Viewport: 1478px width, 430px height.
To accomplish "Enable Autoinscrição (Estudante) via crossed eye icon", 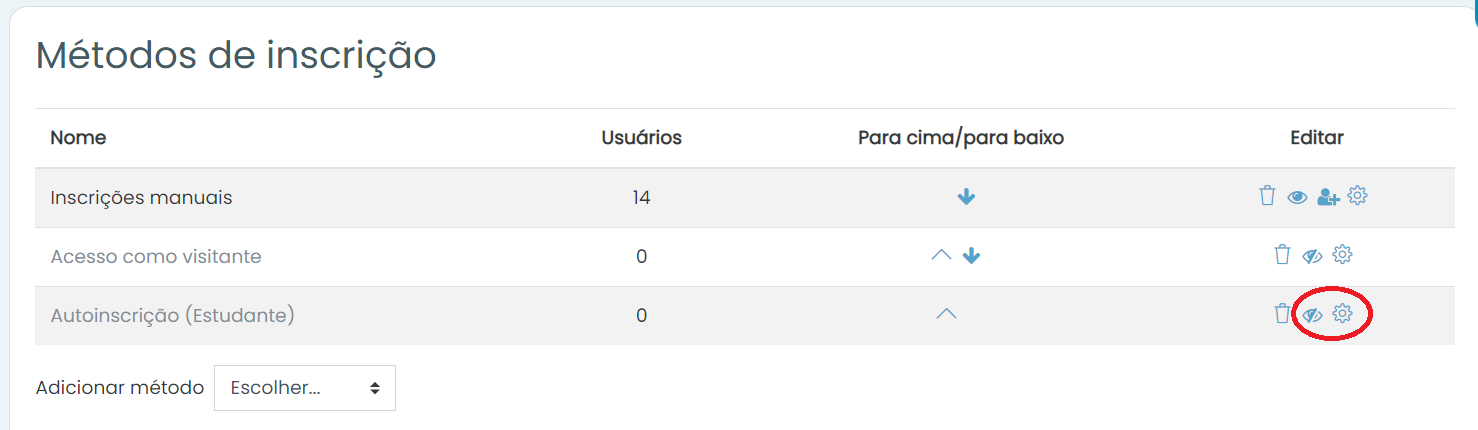I will point(1313,316).
